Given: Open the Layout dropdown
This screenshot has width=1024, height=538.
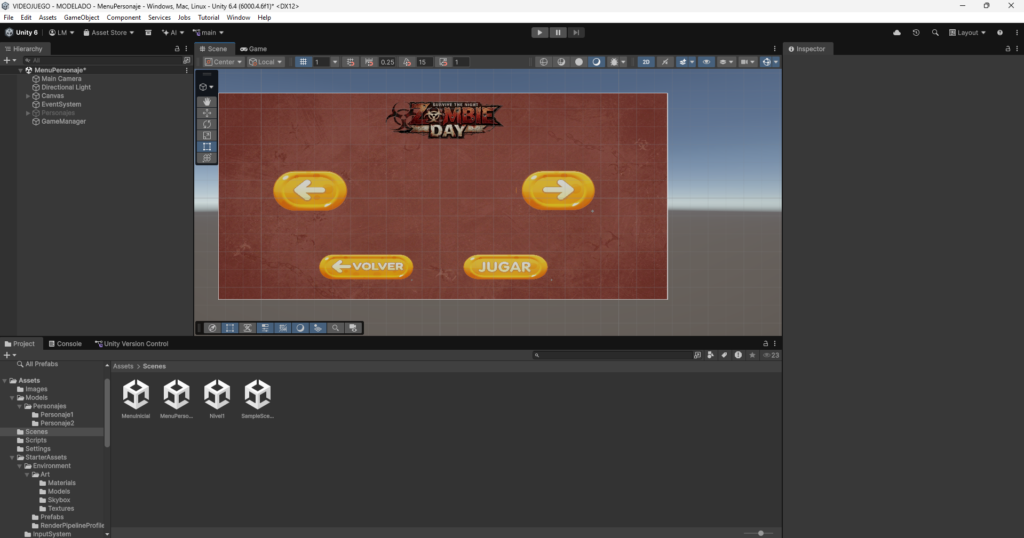Looking at the screenshot, I should click(967, 33).
